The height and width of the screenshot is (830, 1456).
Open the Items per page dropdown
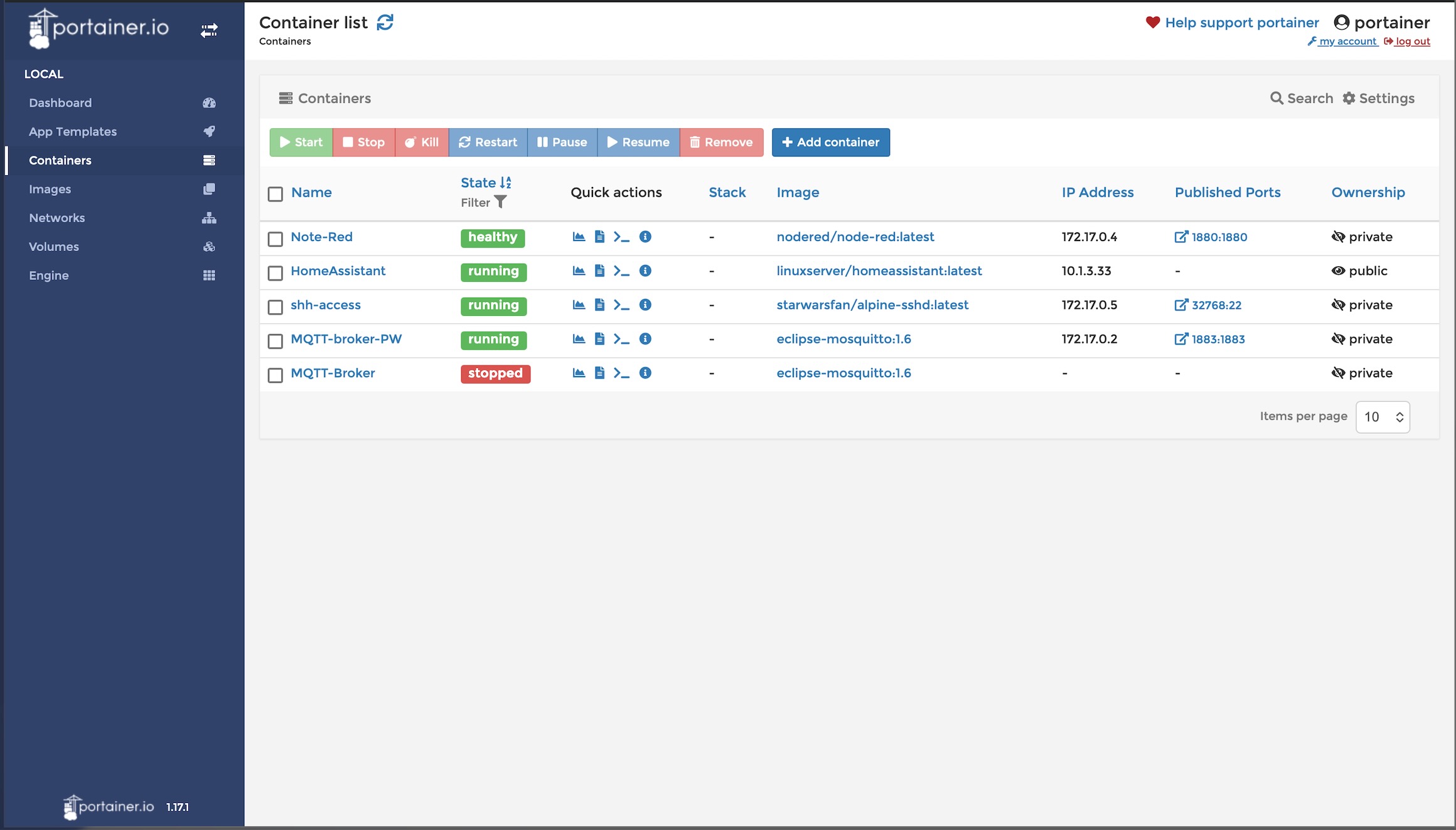[1383, 417]
